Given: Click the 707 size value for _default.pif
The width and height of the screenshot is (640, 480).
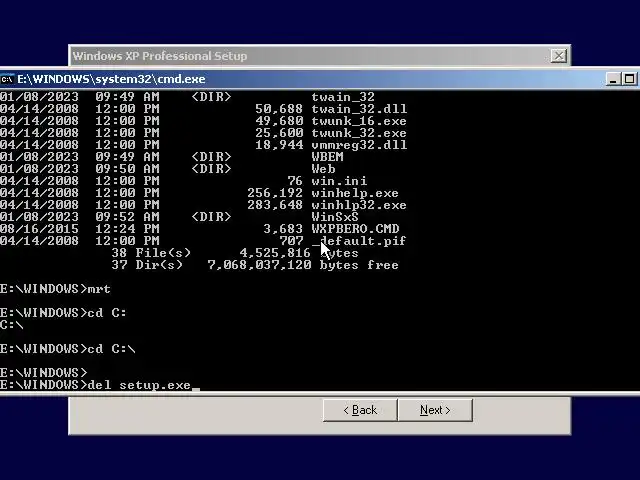Looking at the screenshot, I should [291, 241].
